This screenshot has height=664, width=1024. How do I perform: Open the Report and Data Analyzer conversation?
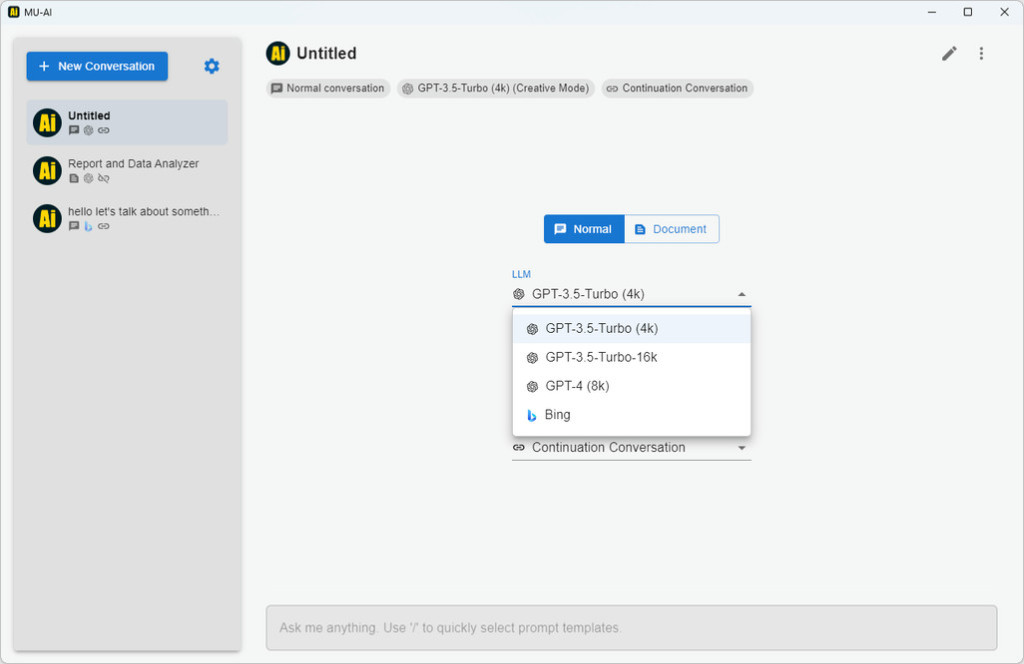127,170
